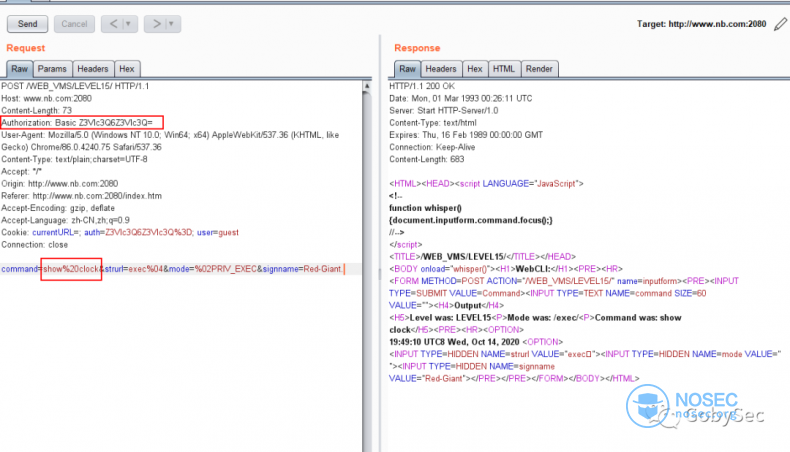Click the Cookie header line
Image resolution: width=790 pixels, height=452 pixels.
[x=120, y=232]
